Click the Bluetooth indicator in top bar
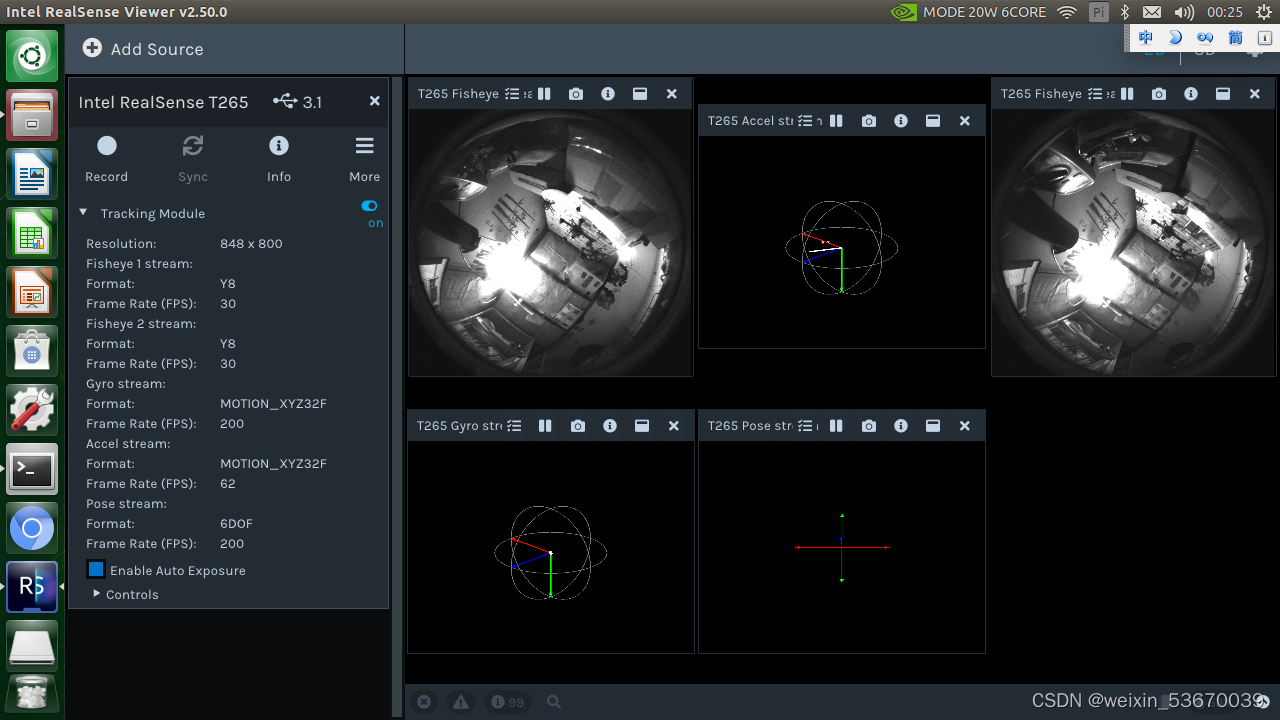 [1124, 12]
